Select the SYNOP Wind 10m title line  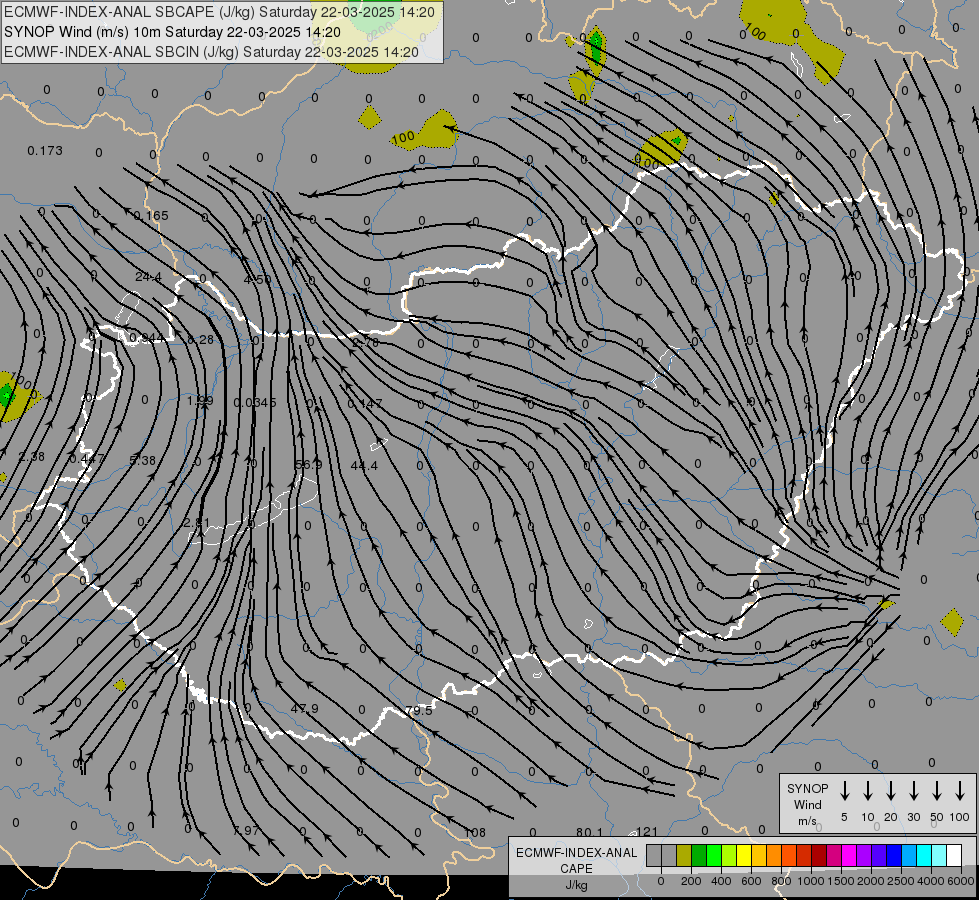point(172,32)
